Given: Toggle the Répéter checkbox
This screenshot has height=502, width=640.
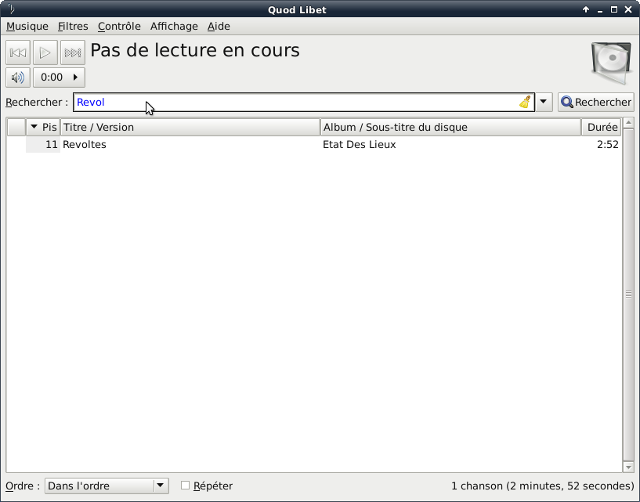Looking at the screenshot, I should coord(185,486).
